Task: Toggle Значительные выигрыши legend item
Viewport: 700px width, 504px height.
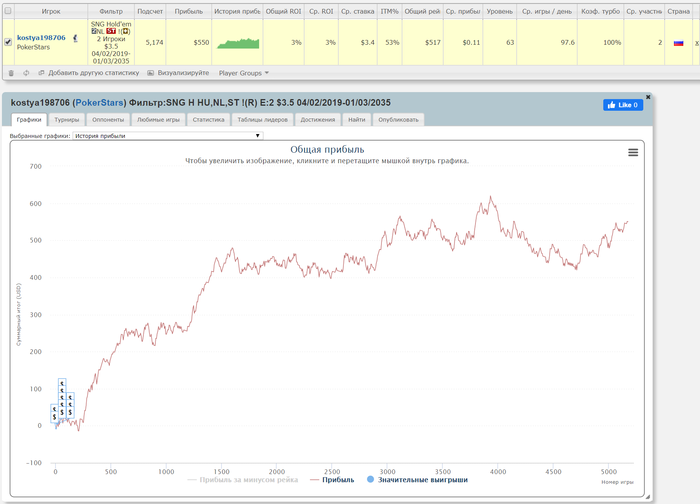Action: pyautogui.click(x=417, y=480)
